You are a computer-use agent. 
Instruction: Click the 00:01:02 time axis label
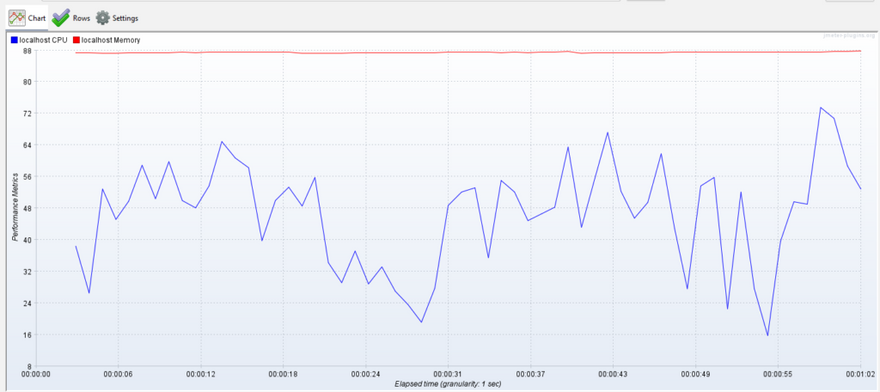pos(860,373)
